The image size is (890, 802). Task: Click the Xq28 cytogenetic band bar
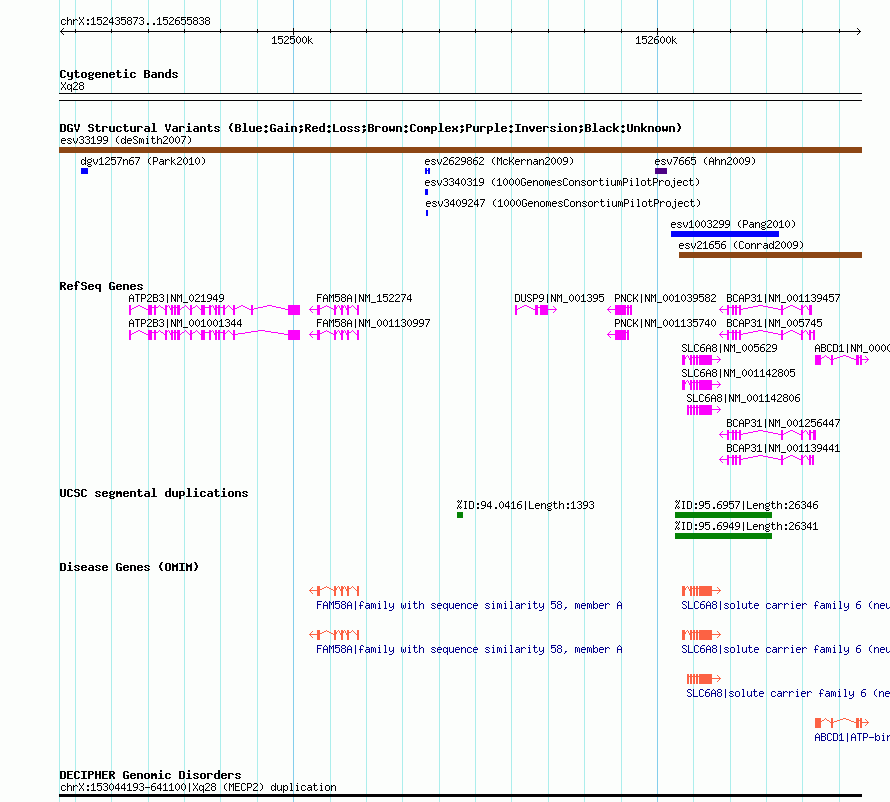pyautogui.click(x=460, y=97)
